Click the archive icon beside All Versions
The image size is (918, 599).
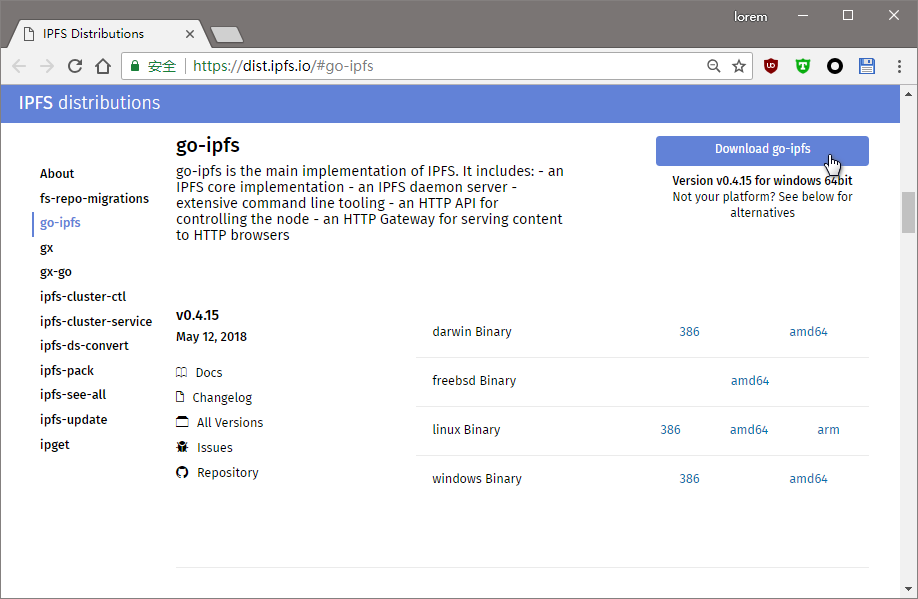point(182,422)
